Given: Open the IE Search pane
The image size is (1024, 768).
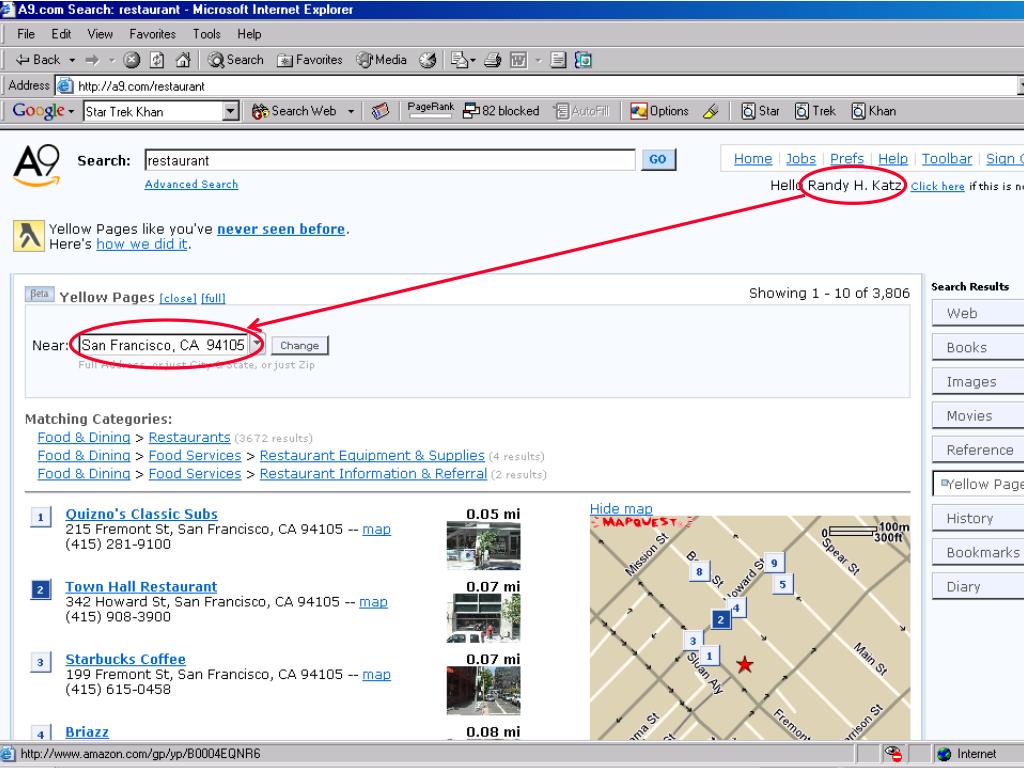Looking at the screenshot, I should click(235, 60).
